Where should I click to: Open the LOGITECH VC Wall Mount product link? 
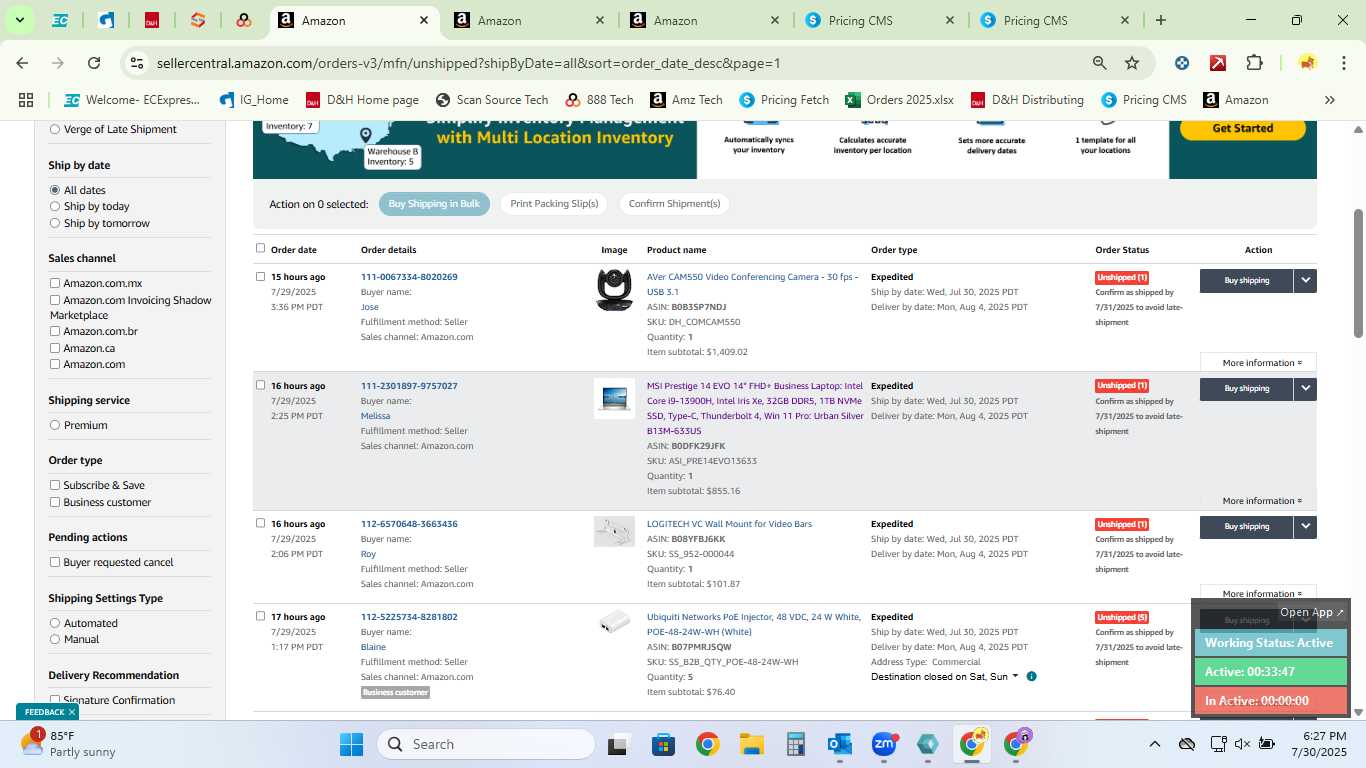729,524
